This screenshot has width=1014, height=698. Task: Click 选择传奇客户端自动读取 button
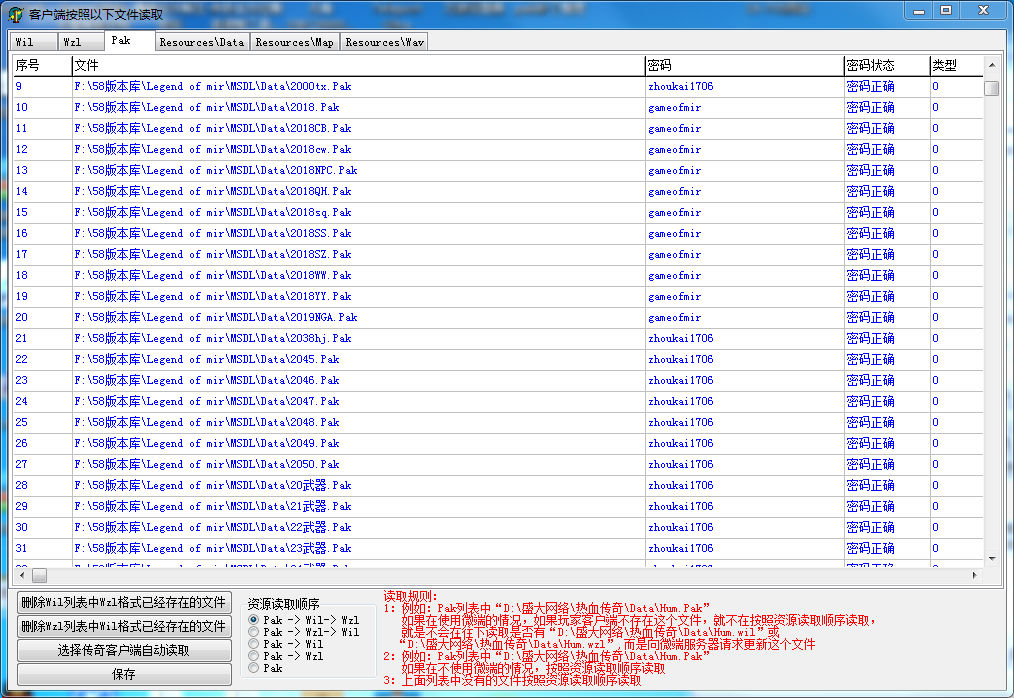click(x=124, y=650)
